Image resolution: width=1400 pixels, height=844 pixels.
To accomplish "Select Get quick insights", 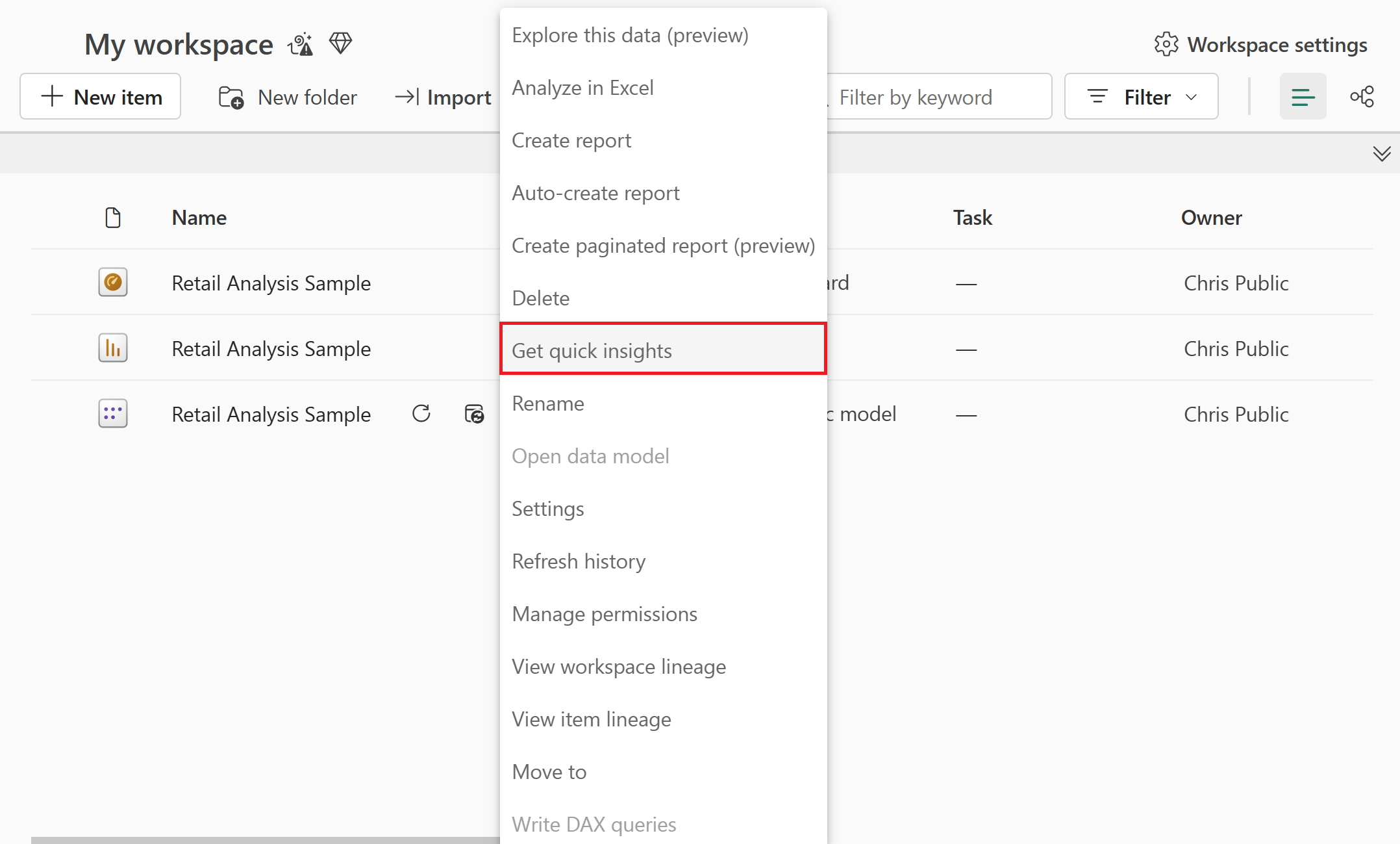I will pyautogui.click(x=662, y=350).
